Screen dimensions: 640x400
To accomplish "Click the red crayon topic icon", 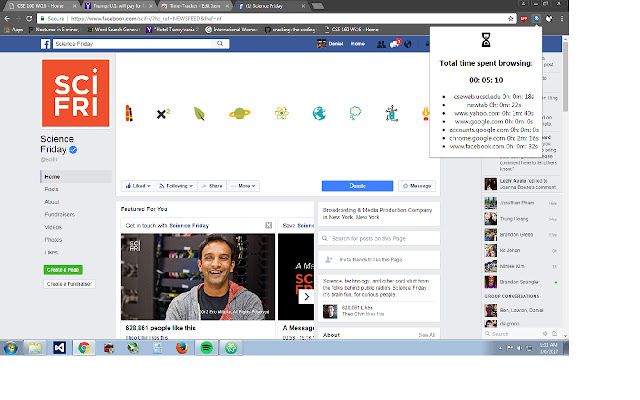I will click(129, 113).
